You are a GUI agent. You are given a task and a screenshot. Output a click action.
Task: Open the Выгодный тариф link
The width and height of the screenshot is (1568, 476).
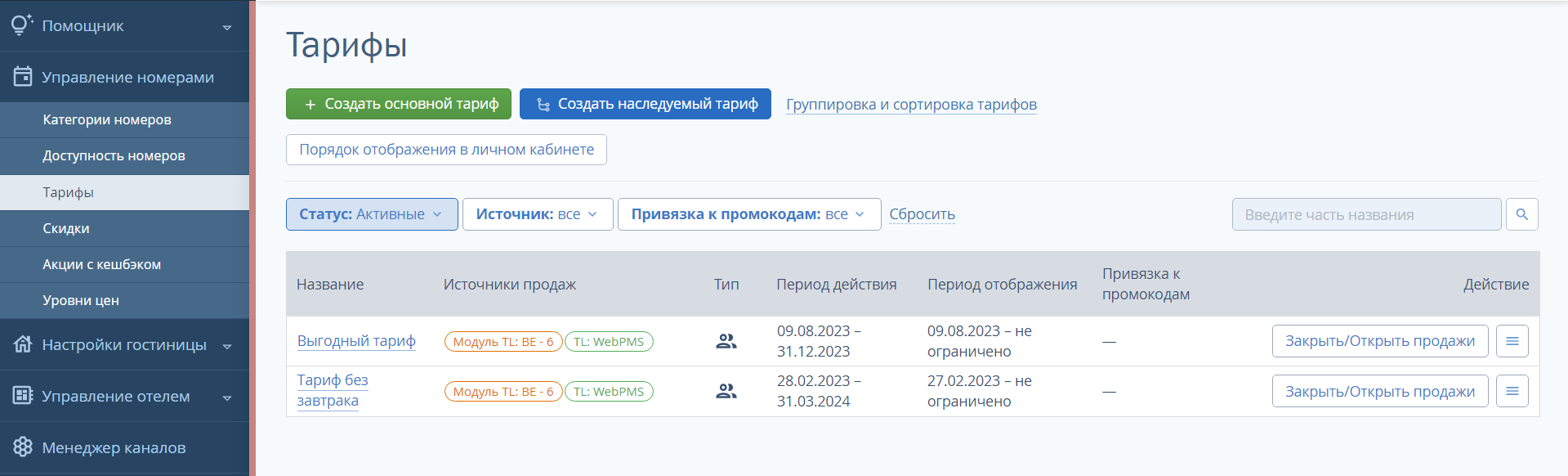(356, 341)
